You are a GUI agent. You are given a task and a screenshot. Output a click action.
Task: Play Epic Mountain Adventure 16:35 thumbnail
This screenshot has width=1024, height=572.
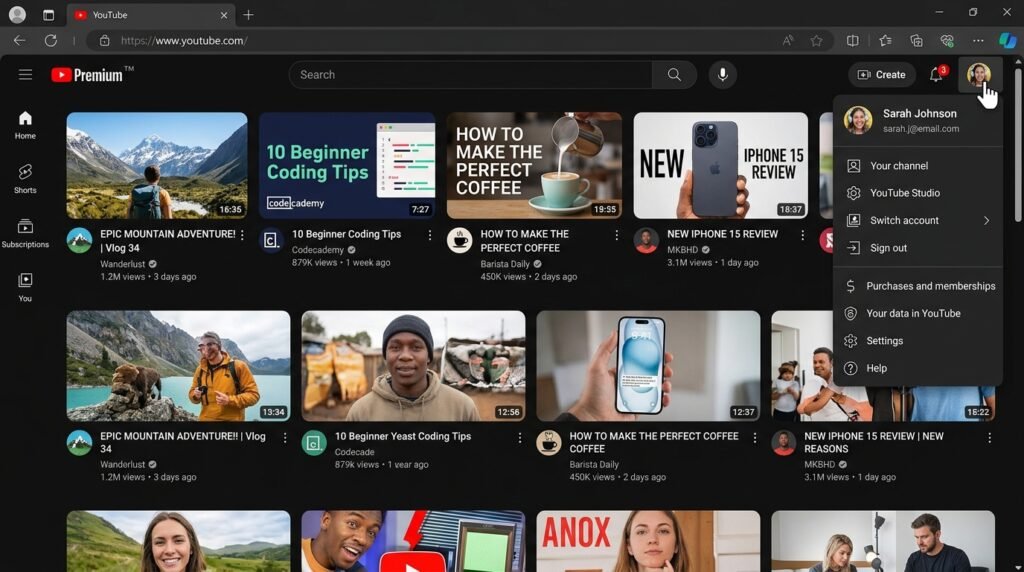click(157, 165)
